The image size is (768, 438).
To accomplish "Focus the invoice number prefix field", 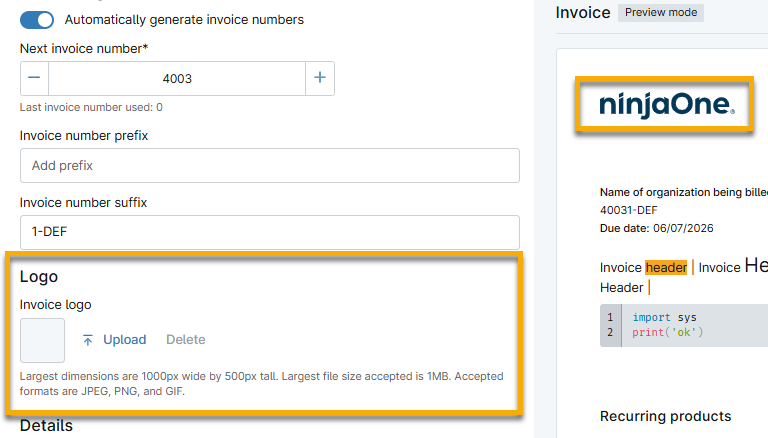I will tap(270, 166).
